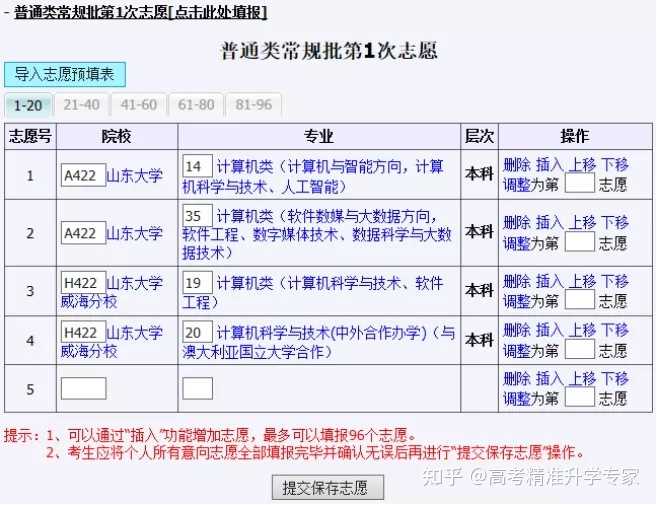Click 下移 for choice 1

click(615, 165)
